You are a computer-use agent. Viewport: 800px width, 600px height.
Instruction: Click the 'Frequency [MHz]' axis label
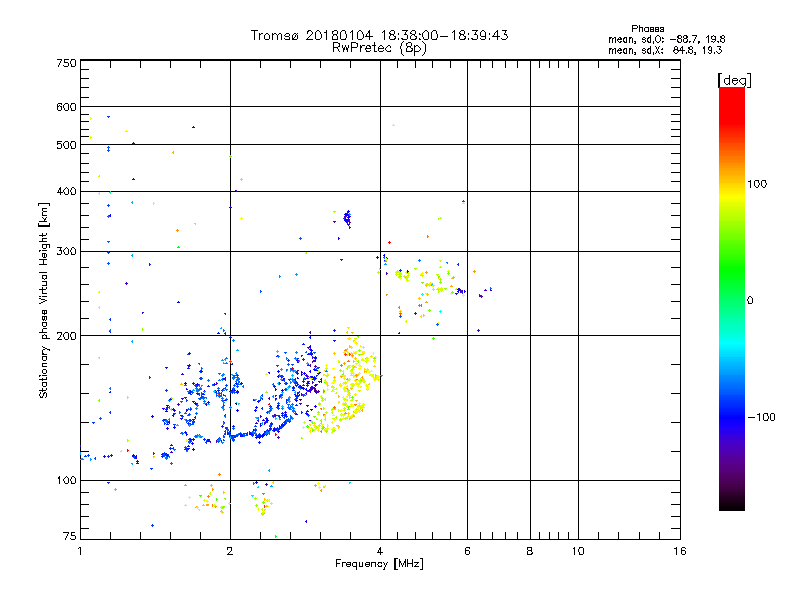click(x=379, y=564)
